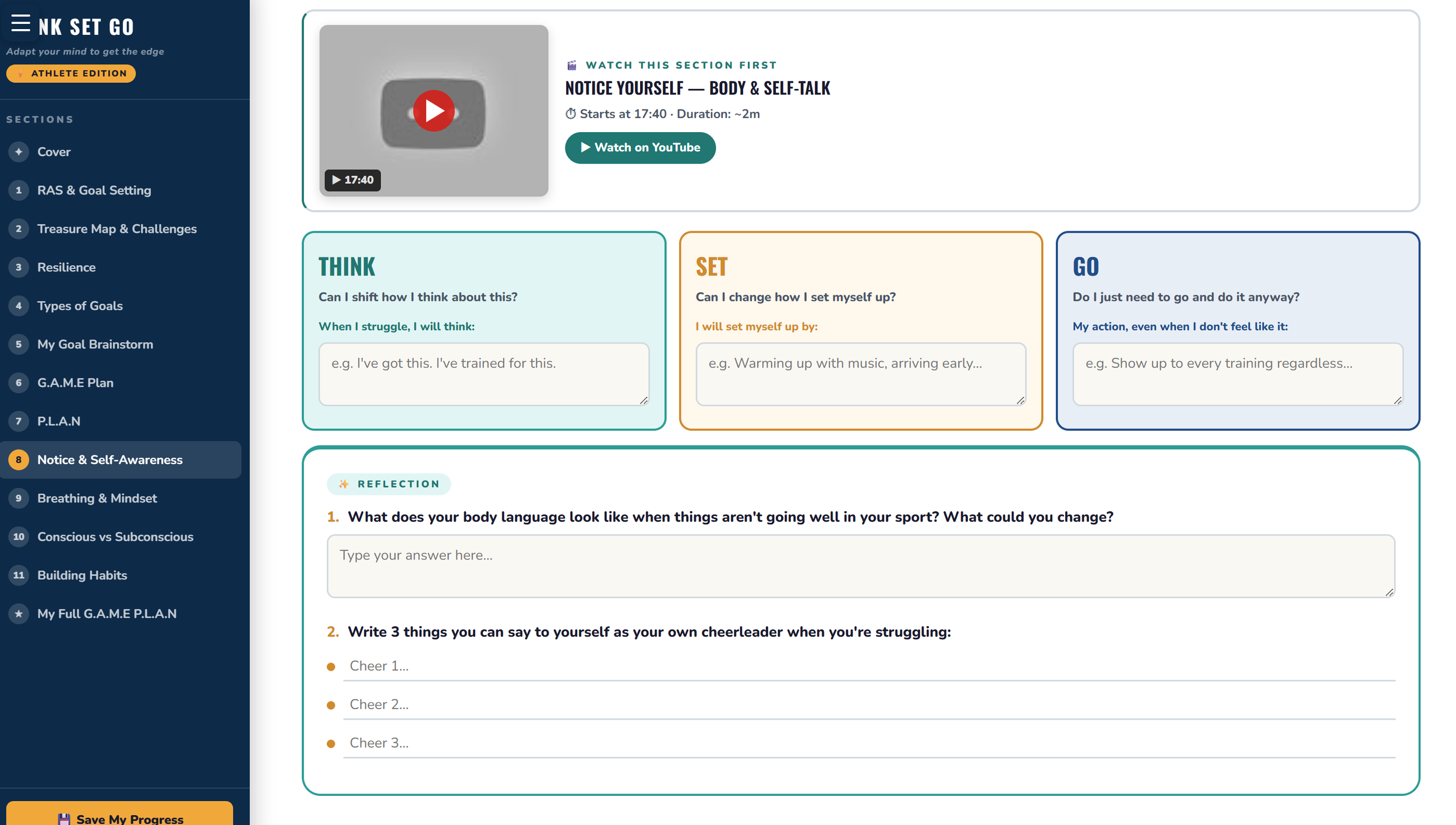Click Watch on YouTube button
1456x825 pixels.
(x=640, y=148)
